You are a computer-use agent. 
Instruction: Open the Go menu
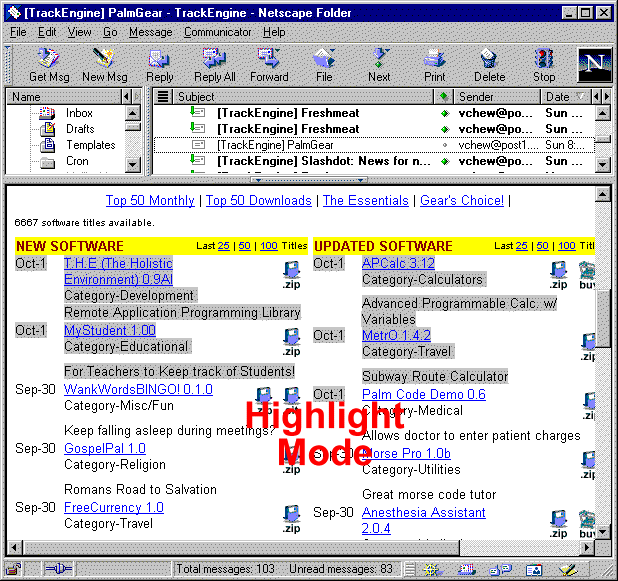pyautogui.click(x=110, y=32)
